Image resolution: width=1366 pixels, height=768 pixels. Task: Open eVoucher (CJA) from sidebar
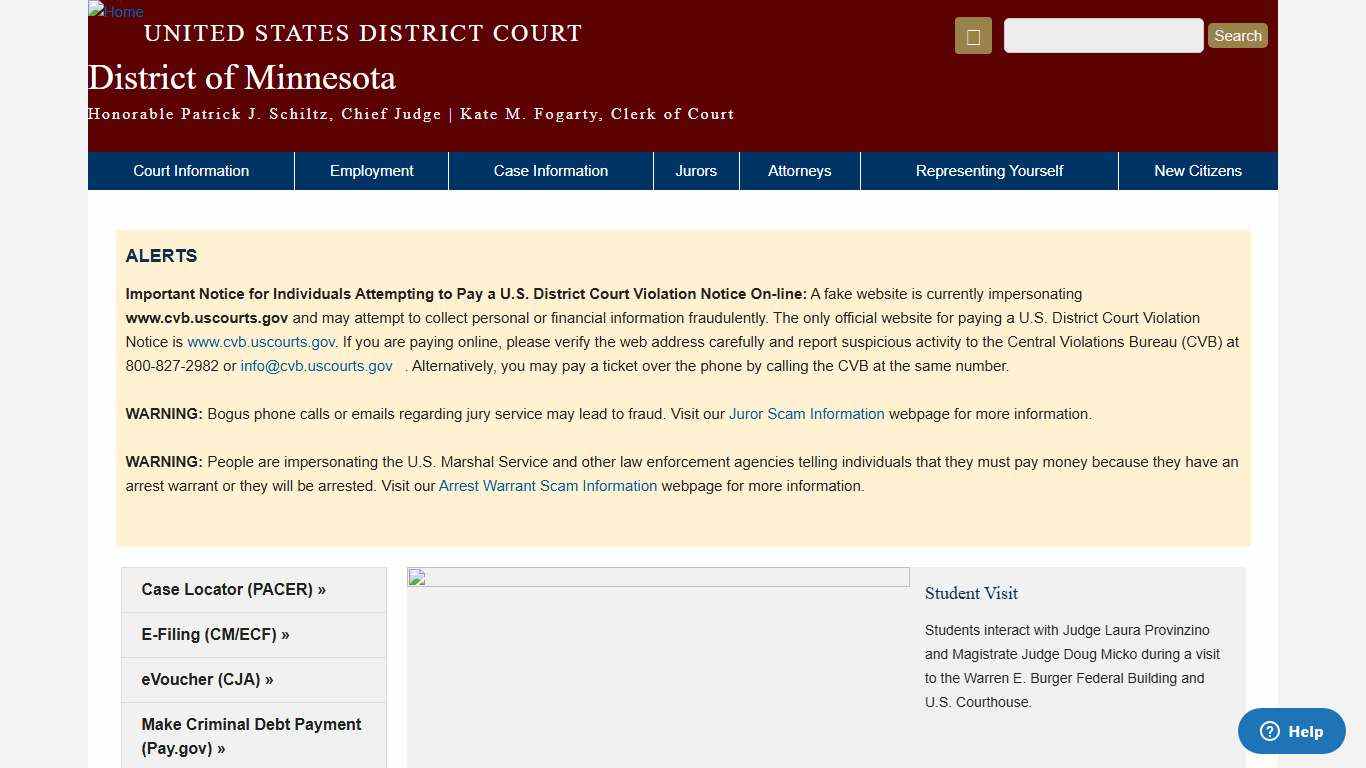tap(207, 679)
